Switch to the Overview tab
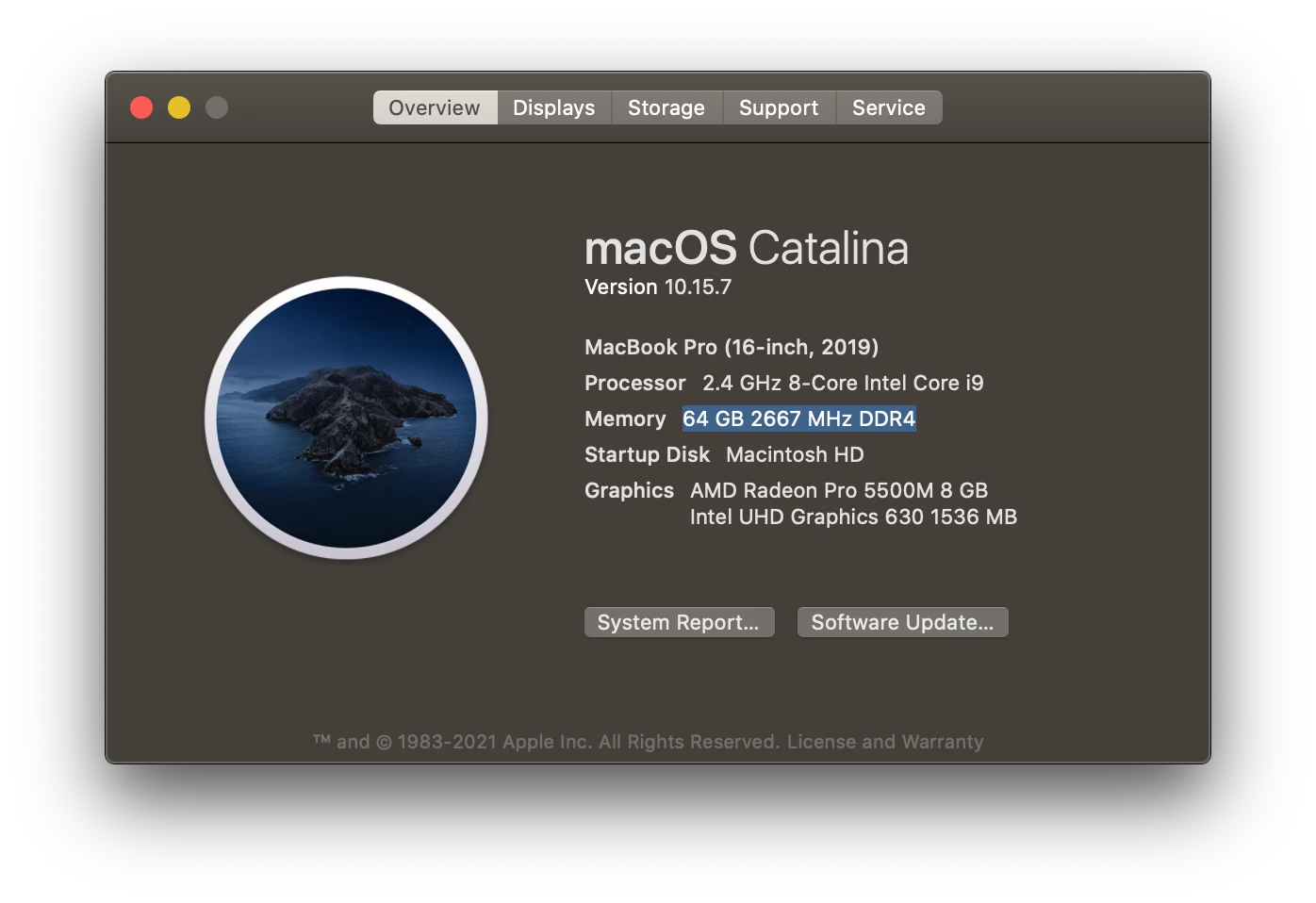 435,107
